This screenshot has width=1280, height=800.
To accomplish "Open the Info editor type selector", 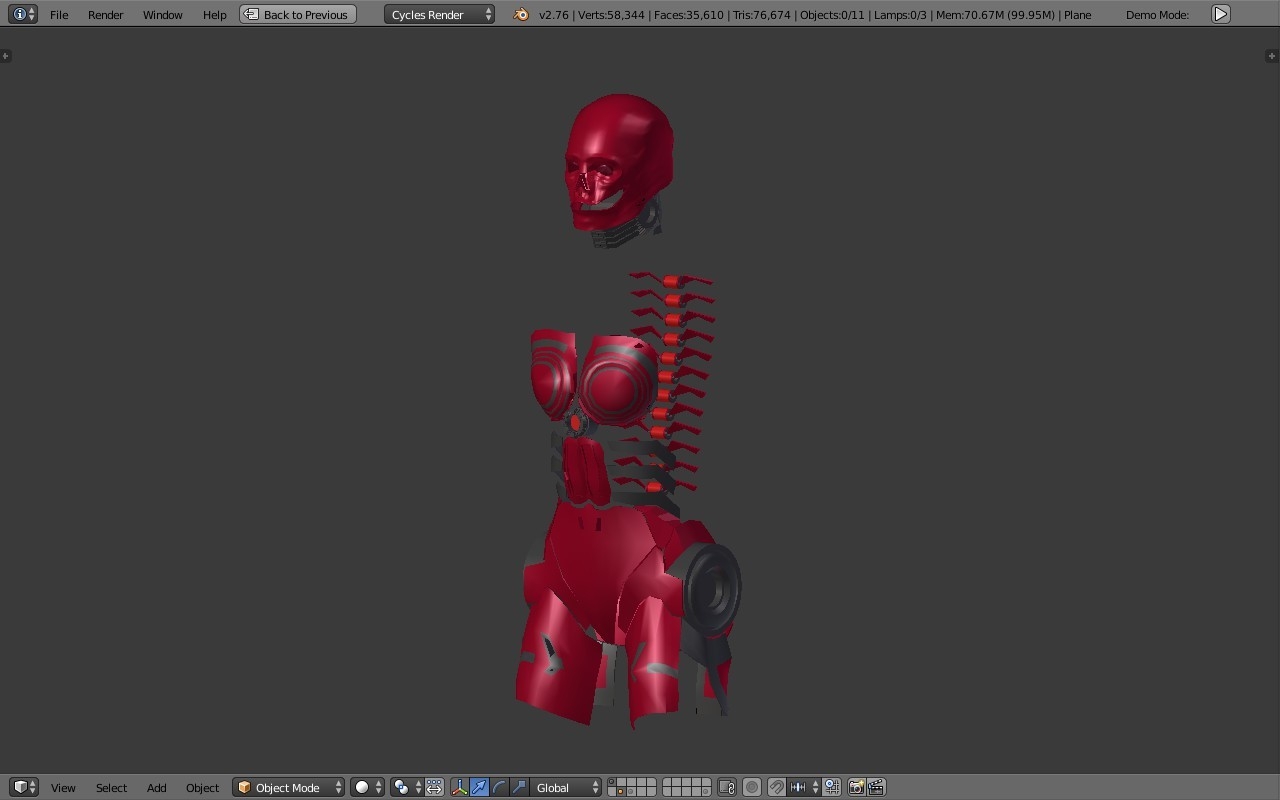I will pos(23,14).
